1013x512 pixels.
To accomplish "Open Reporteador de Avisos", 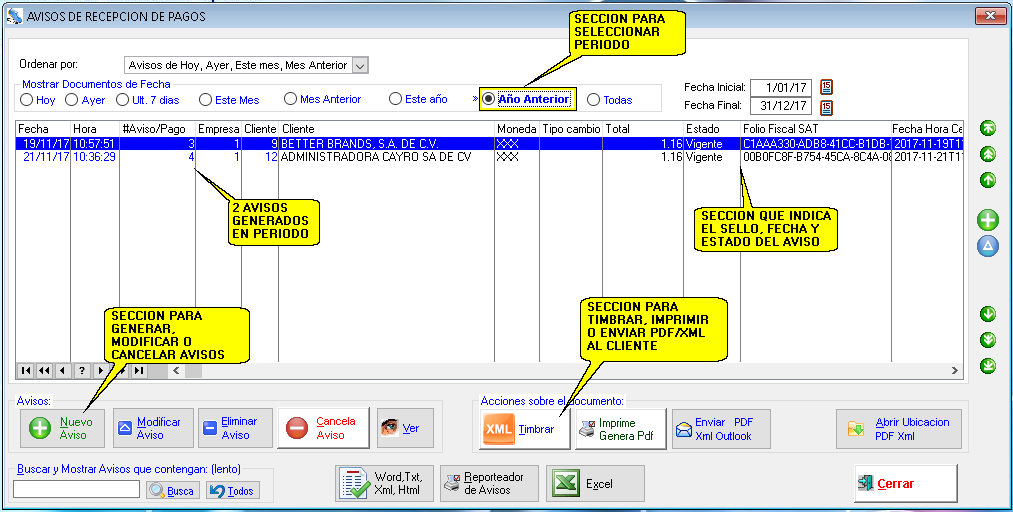I will 489,483.
